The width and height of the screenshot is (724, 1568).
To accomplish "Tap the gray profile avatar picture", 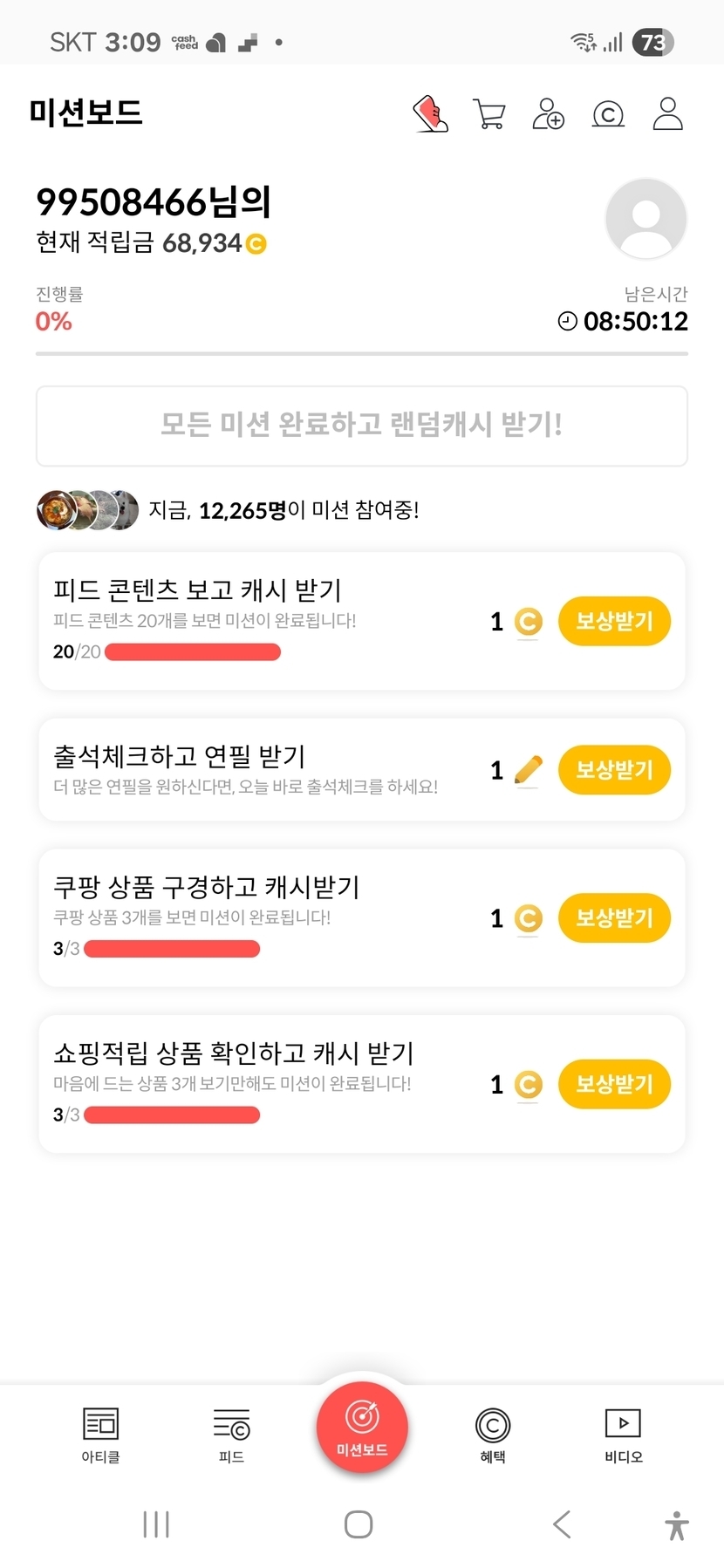I will [646, 219].
